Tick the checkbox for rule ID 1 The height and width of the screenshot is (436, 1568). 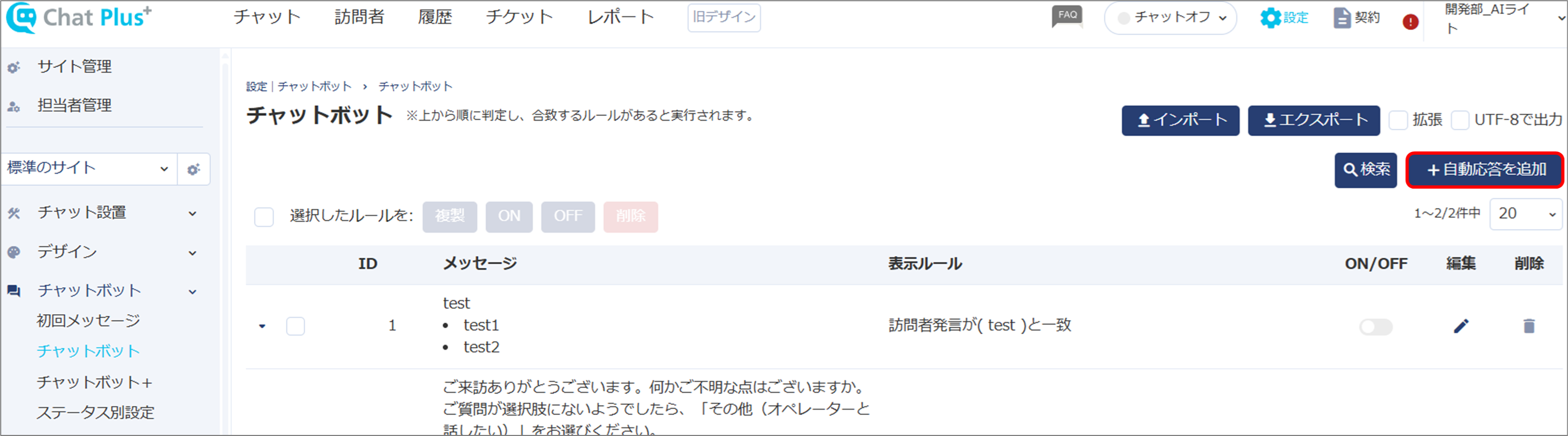[x=295, y=327]
